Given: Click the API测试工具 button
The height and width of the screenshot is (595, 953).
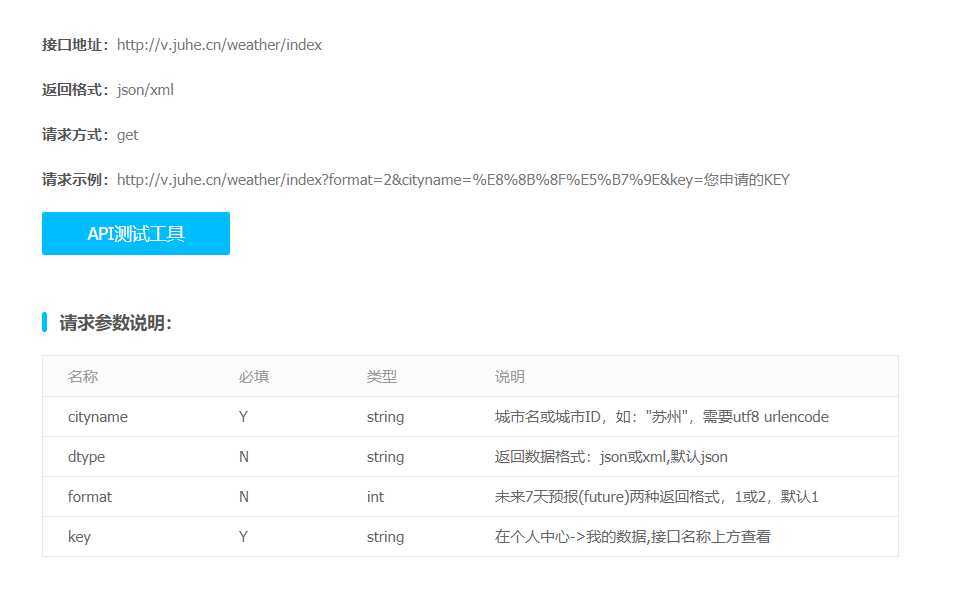Looking at the screenshot, I should (136, 233).
